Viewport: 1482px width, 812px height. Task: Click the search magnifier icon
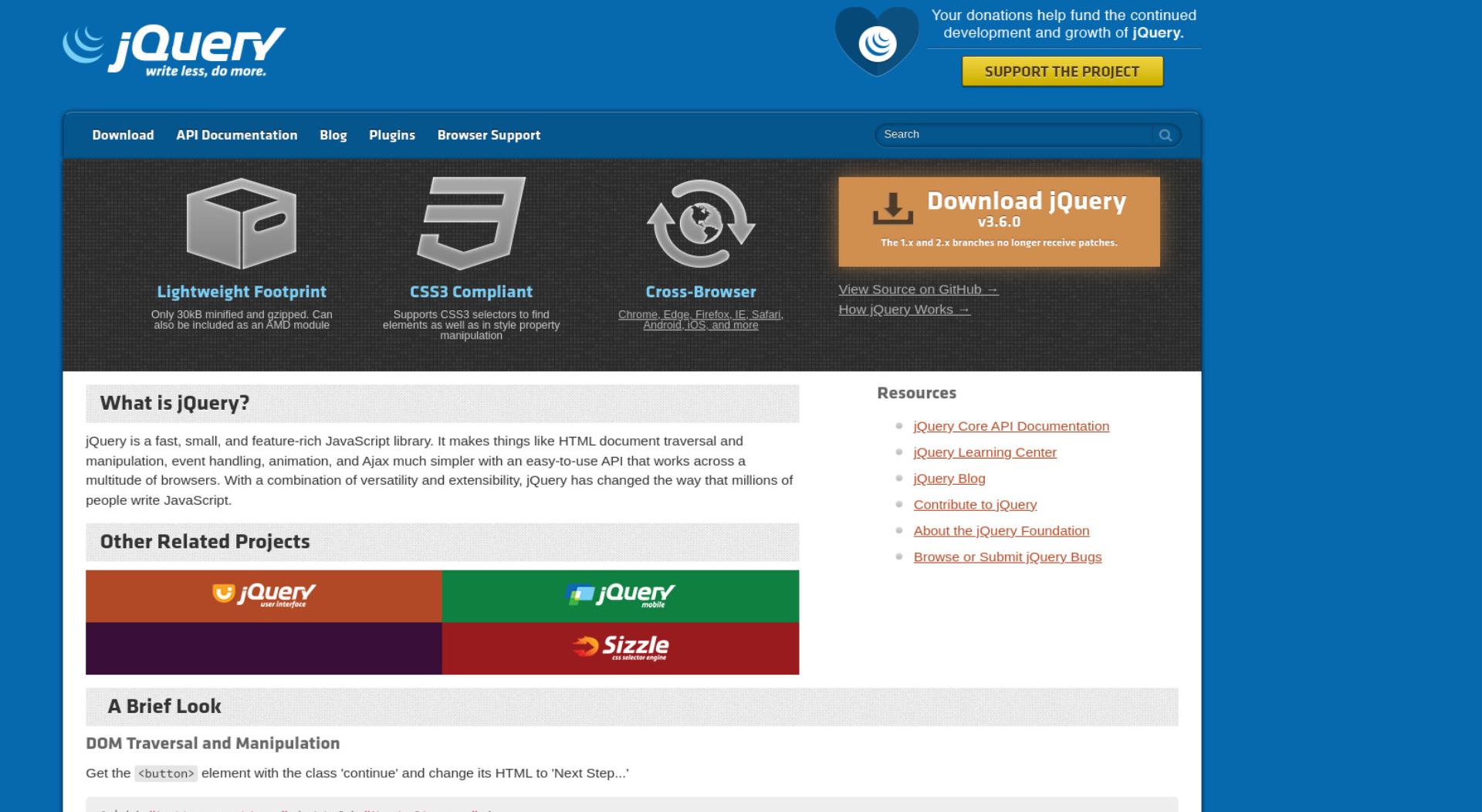click(x=1166, y=135)
